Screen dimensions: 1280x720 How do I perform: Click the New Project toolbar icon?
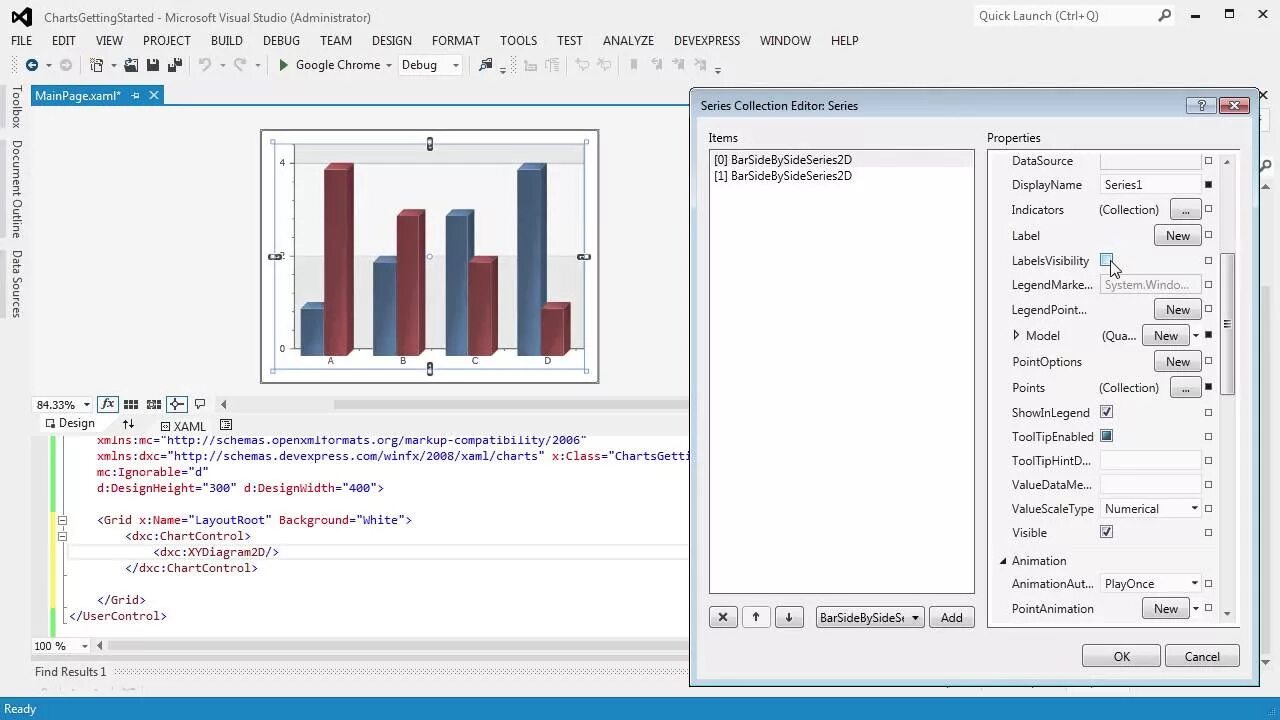97,65
